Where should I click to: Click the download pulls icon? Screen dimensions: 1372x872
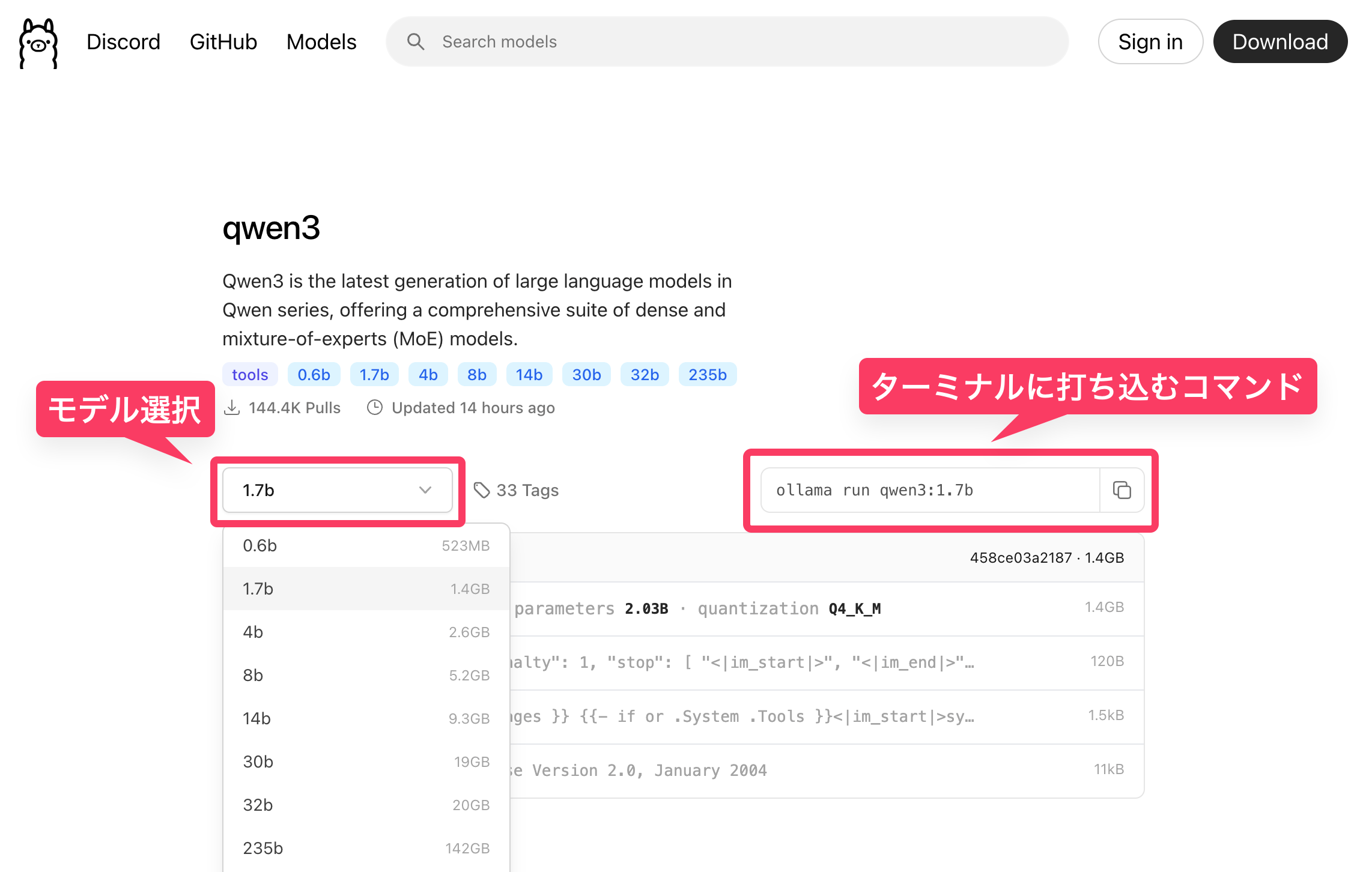click(x=232, y=408)
